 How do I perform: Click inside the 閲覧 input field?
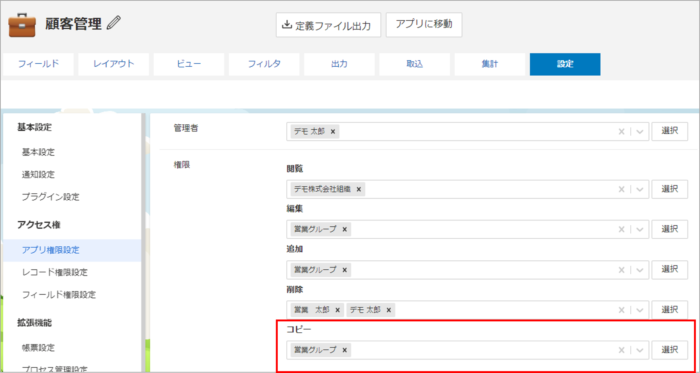click(x=467, y=189)
